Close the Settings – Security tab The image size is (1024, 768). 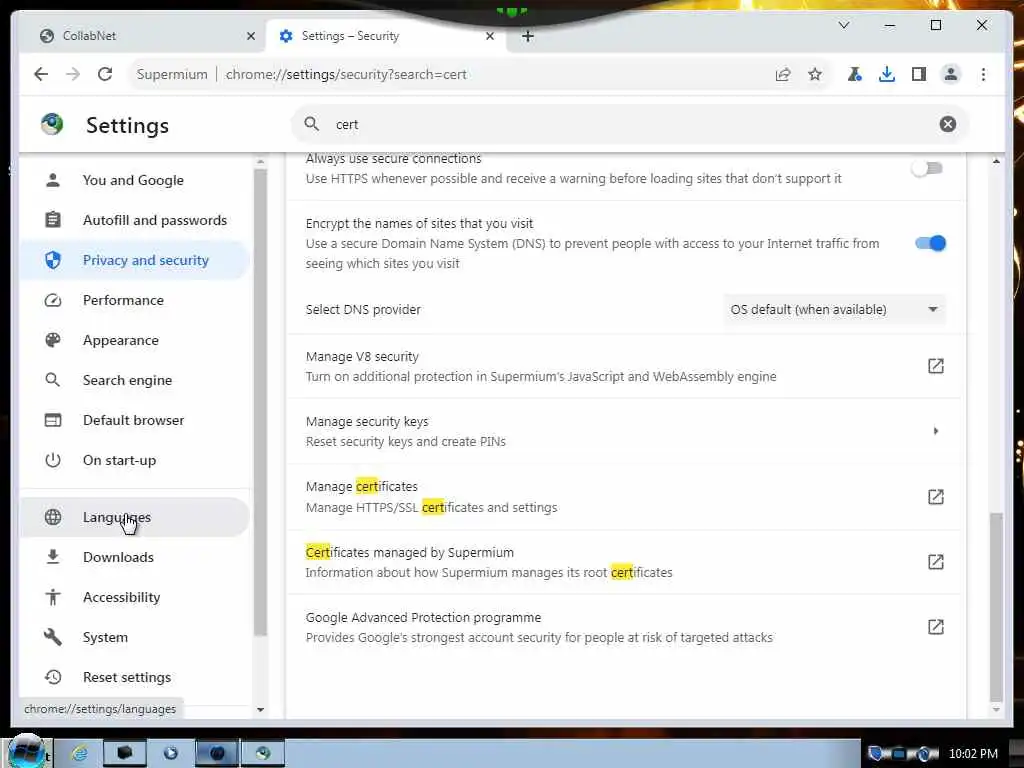pyautogui.click(x=490, y=36)
